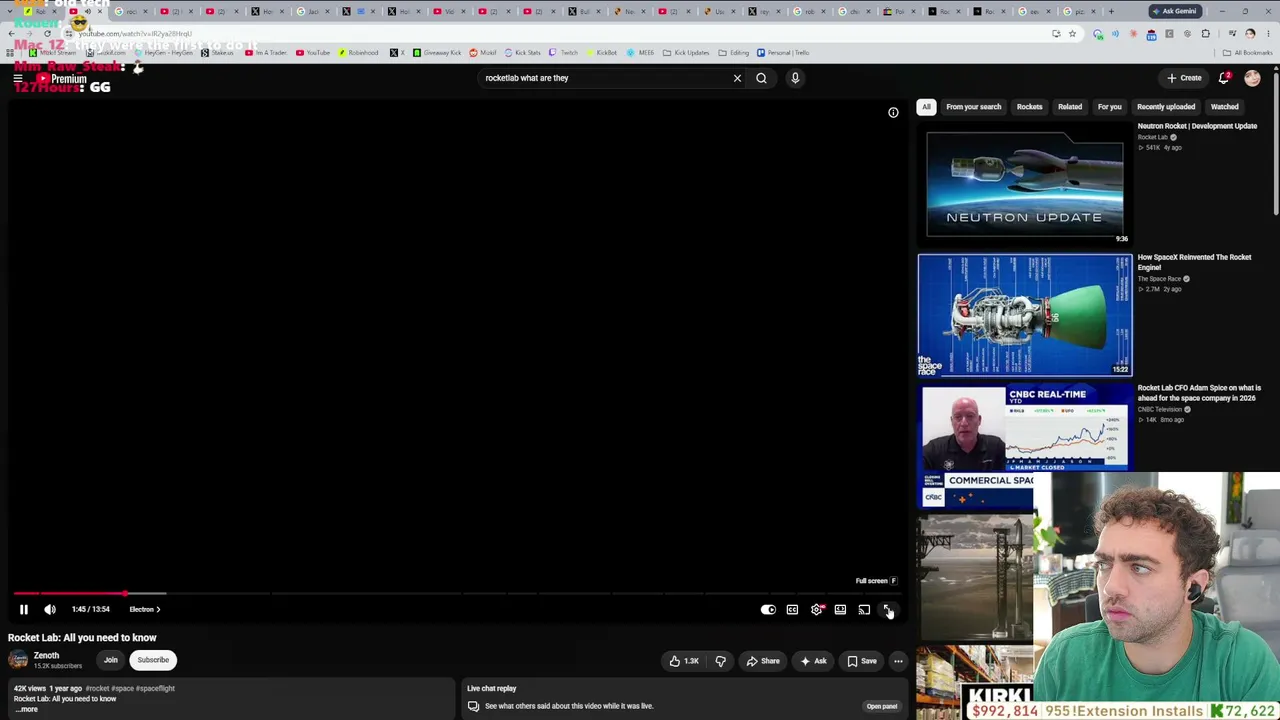Cast the video with the cast icon
The image size is (1280, 720).
click(864, 609)
